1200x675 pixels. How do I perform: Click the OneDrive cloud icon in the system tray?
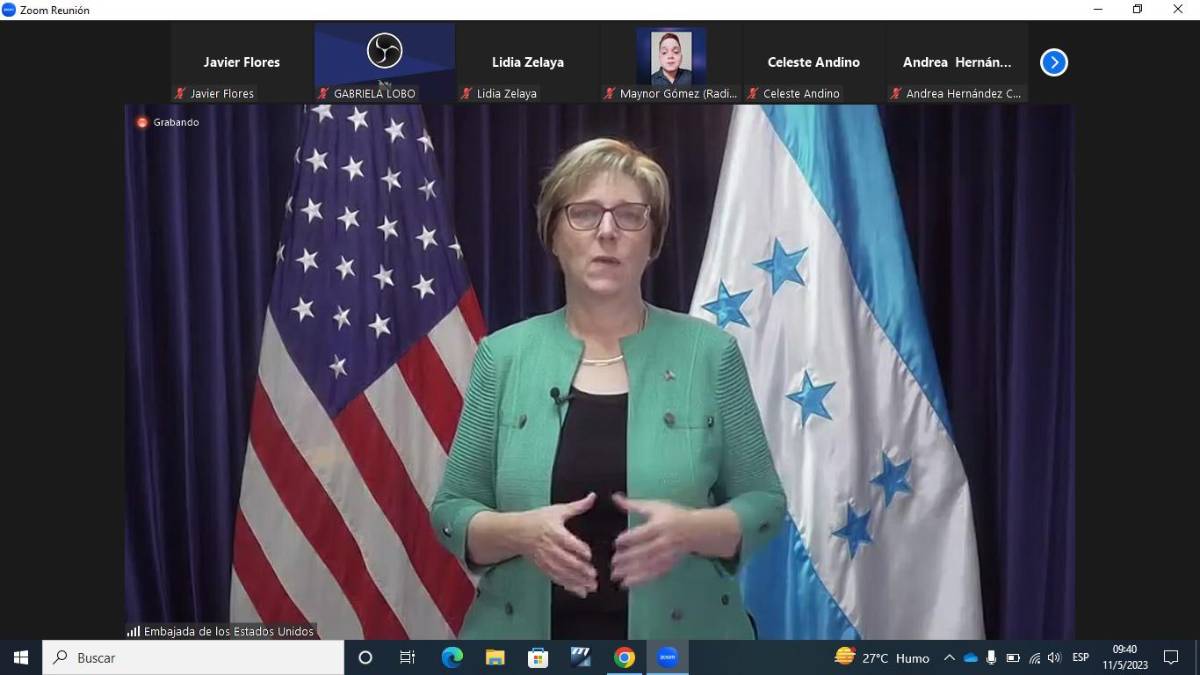pos(969,657)
